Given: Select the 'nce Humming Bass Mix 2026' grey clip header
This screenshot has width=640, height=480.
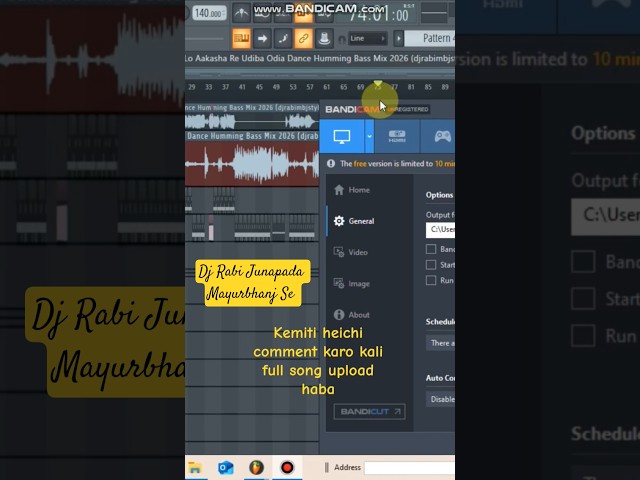Looking at the screenshot, I should (x=252, y=108).
